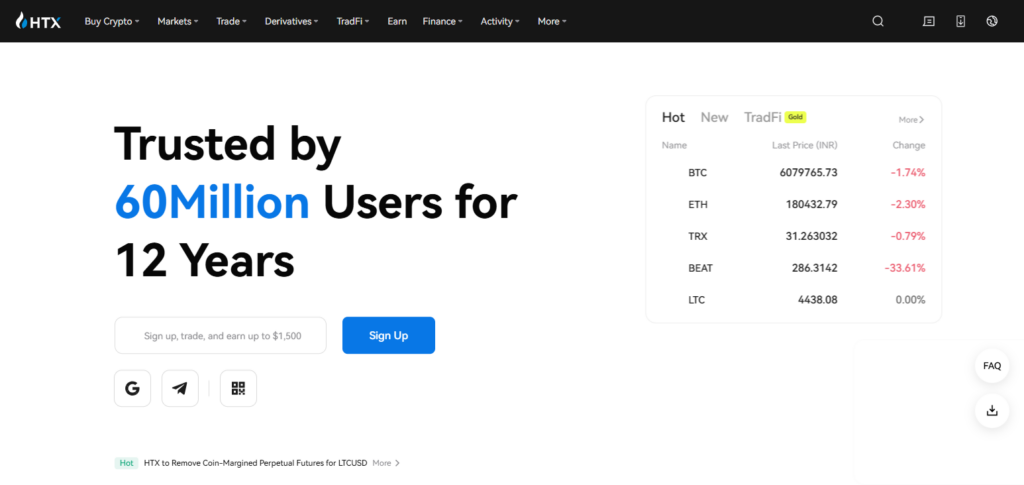
Task: Click the Name column header
Action: pos(674,146)
